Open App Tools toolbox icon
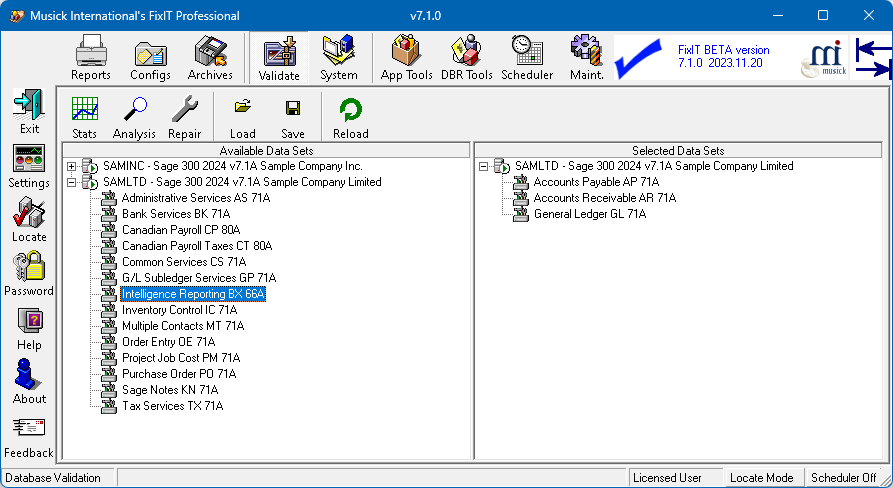This screenshot has height=488, width=893. [407, 58]
